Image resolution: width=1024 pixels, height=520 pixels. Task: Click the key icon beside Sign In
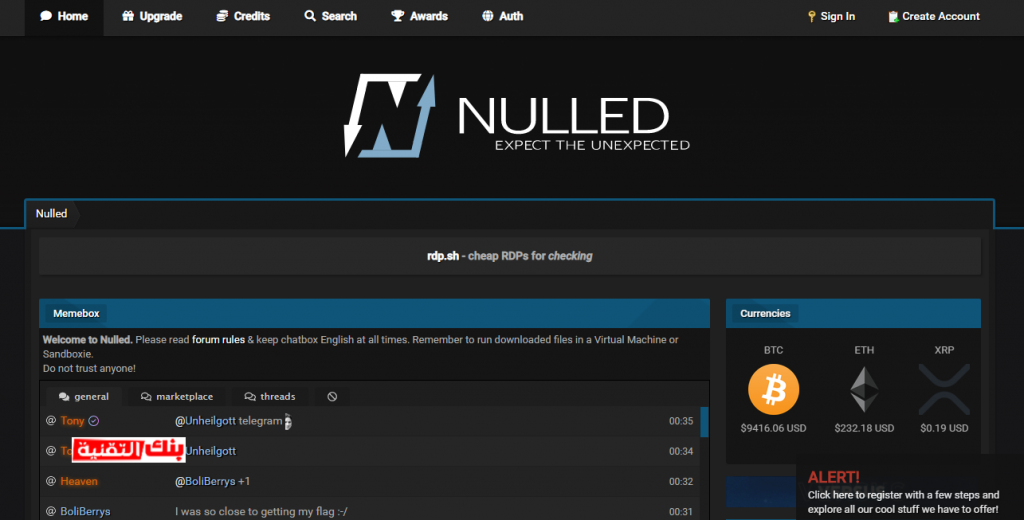(x=812, y=16)
